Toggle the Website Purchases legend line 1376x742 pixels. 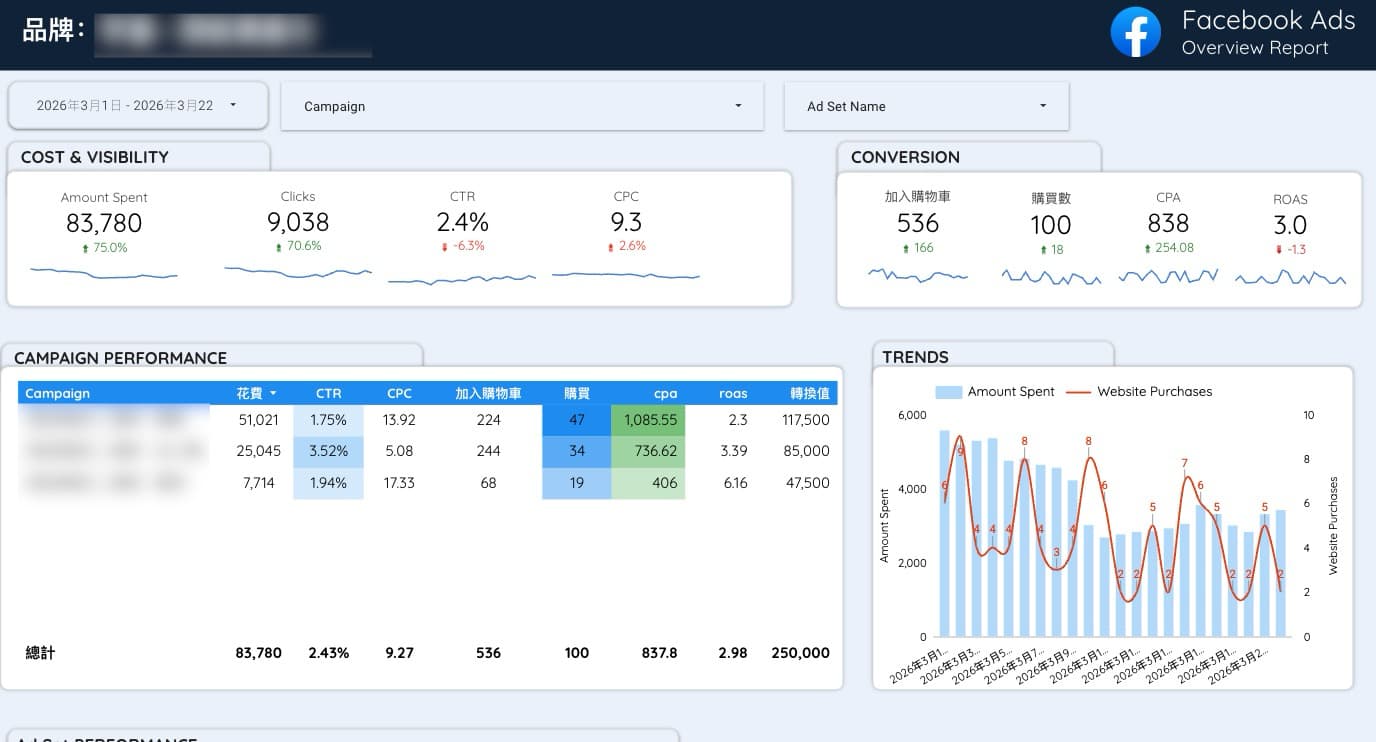(1078, 392)
